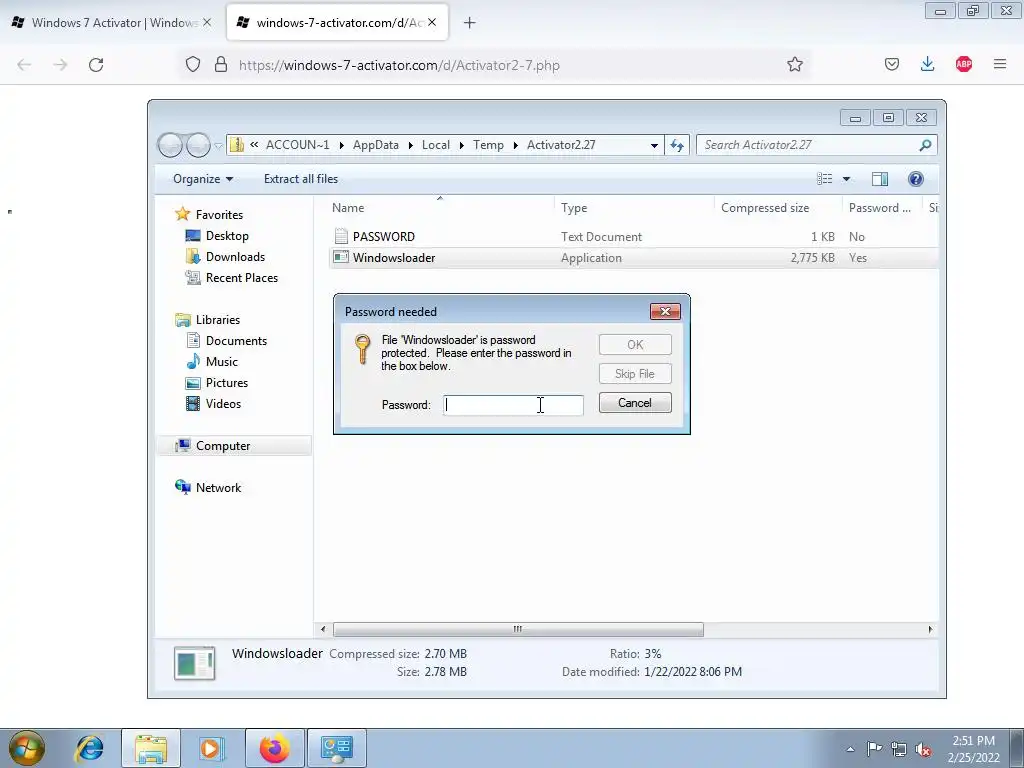The image size is (1024, 768).
Task: Open a new Firefox tab
Action: 469,23
